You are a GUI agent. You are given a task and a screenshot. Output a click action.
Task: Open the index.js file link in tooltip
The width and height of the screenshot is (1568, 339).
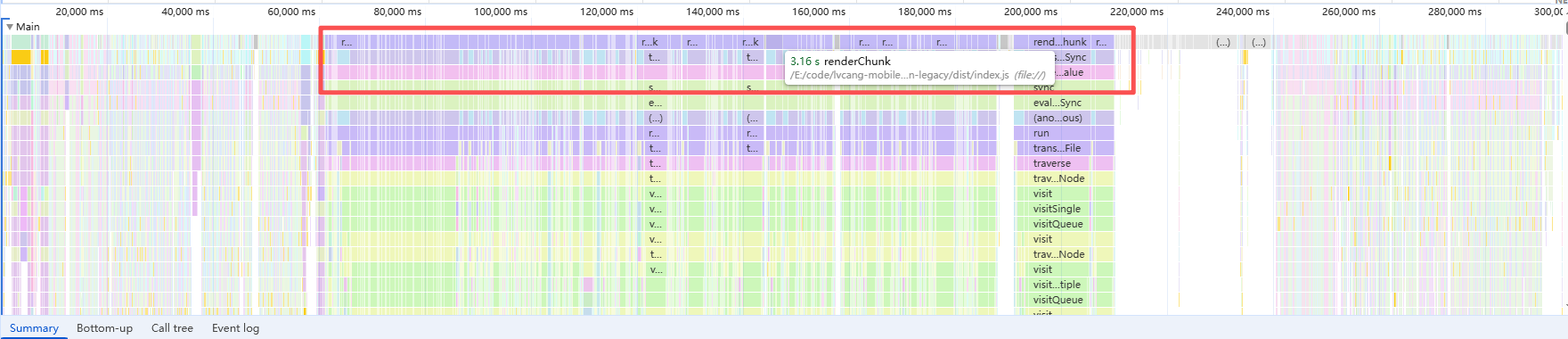coord(900,75)
